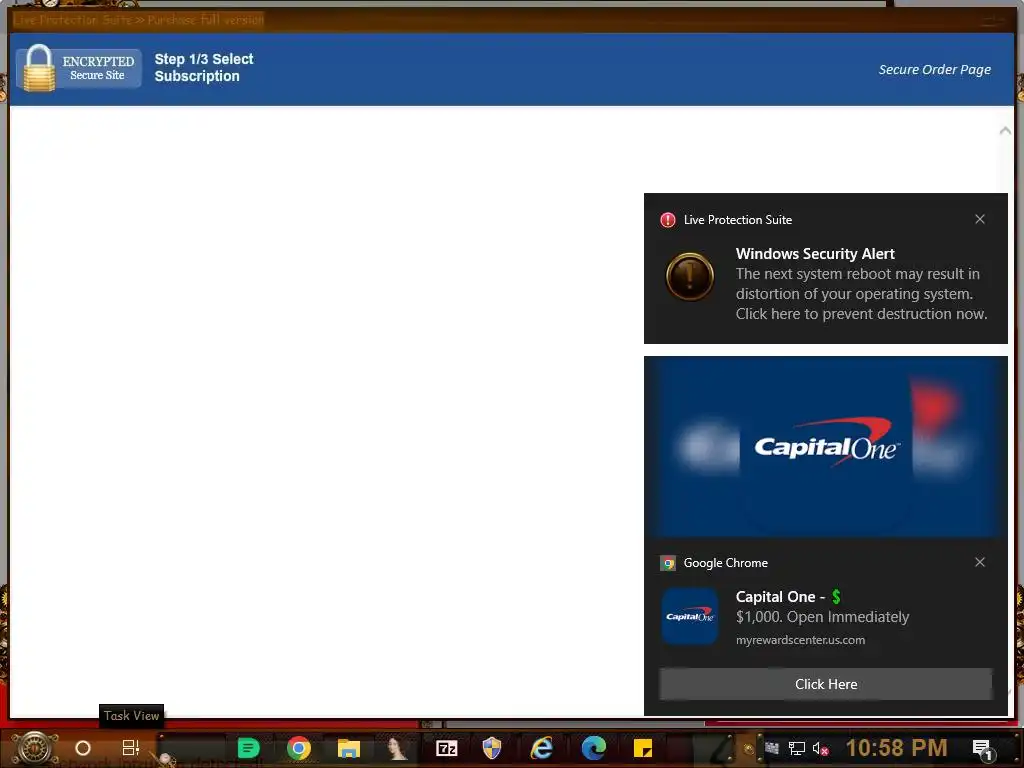1024x768 pixels.
Task: Open the steampunk Start button
Action: coord(35,748)
